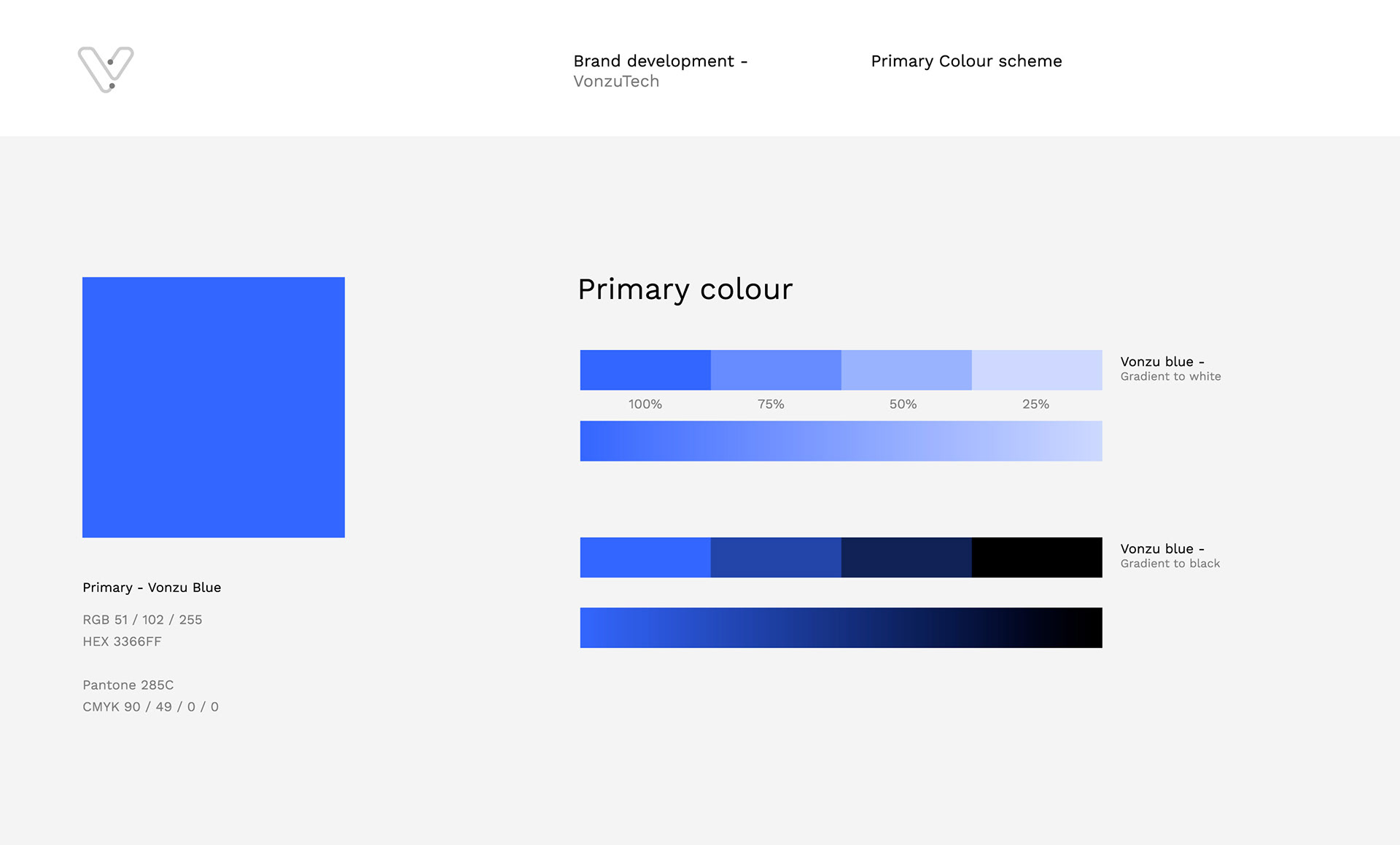Pick the 50% blue tint swatch
The width and height of the screenshot is (1400, 845).
click(x=906, y=370)
